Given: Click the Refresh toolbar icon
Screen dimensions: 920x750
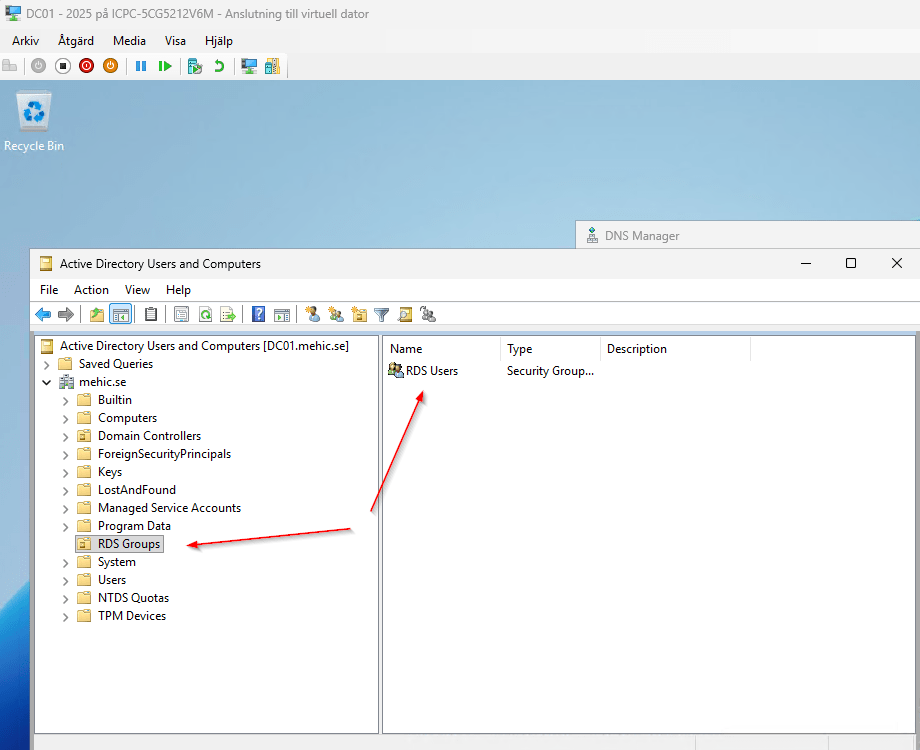Looking at the screenshot, I should pos(205,315).
